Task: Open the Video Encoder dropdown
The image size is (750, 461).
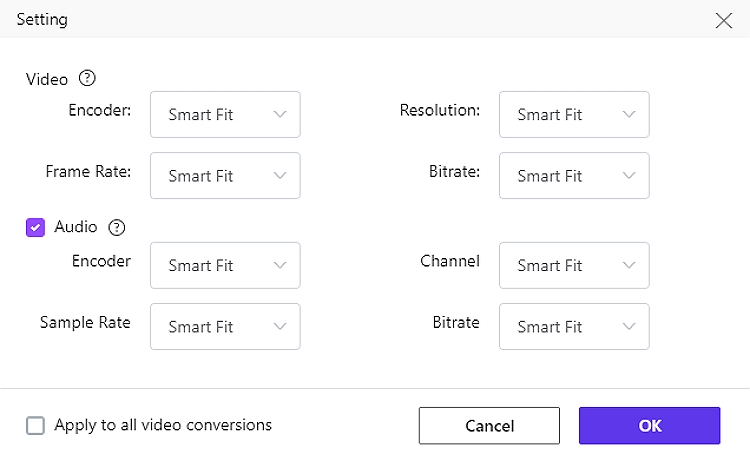Action: pyautogui.click(x=225, y=115)
